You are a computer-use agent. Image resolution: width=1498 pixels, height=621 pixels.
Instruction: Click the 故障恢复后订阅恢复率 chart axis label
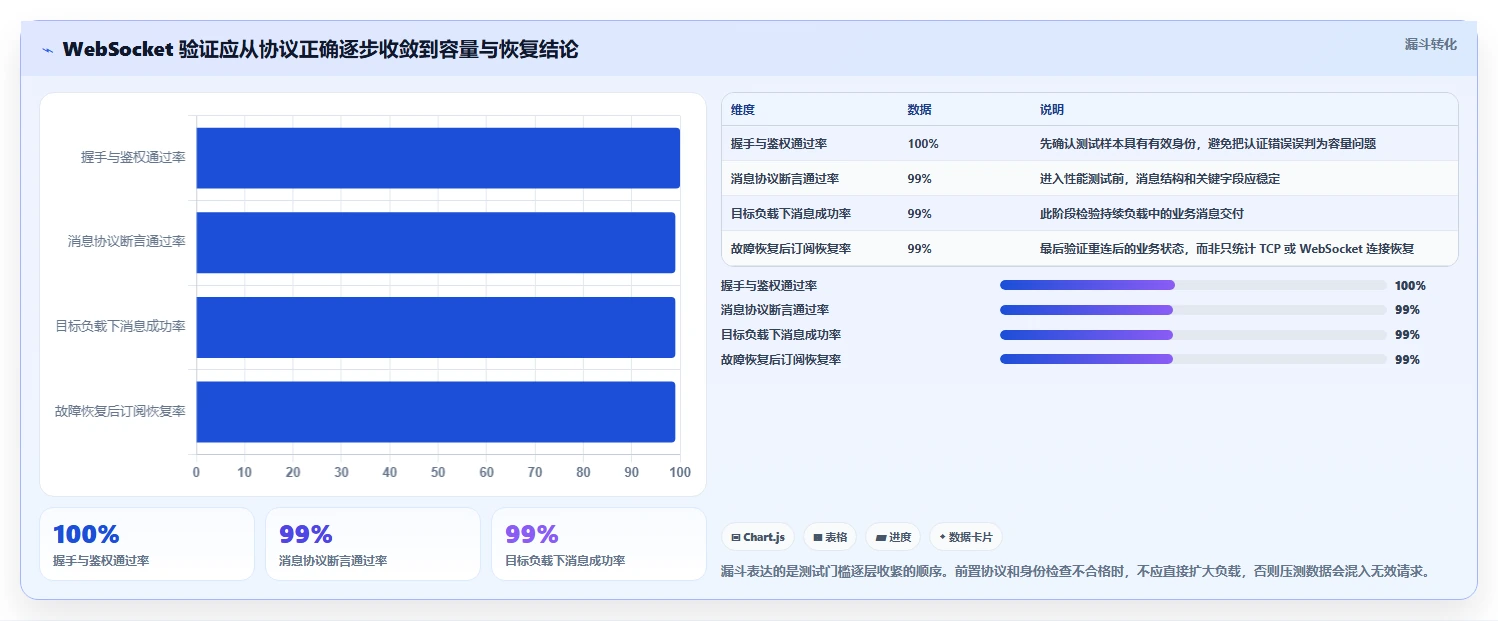(x=121, y=411)
